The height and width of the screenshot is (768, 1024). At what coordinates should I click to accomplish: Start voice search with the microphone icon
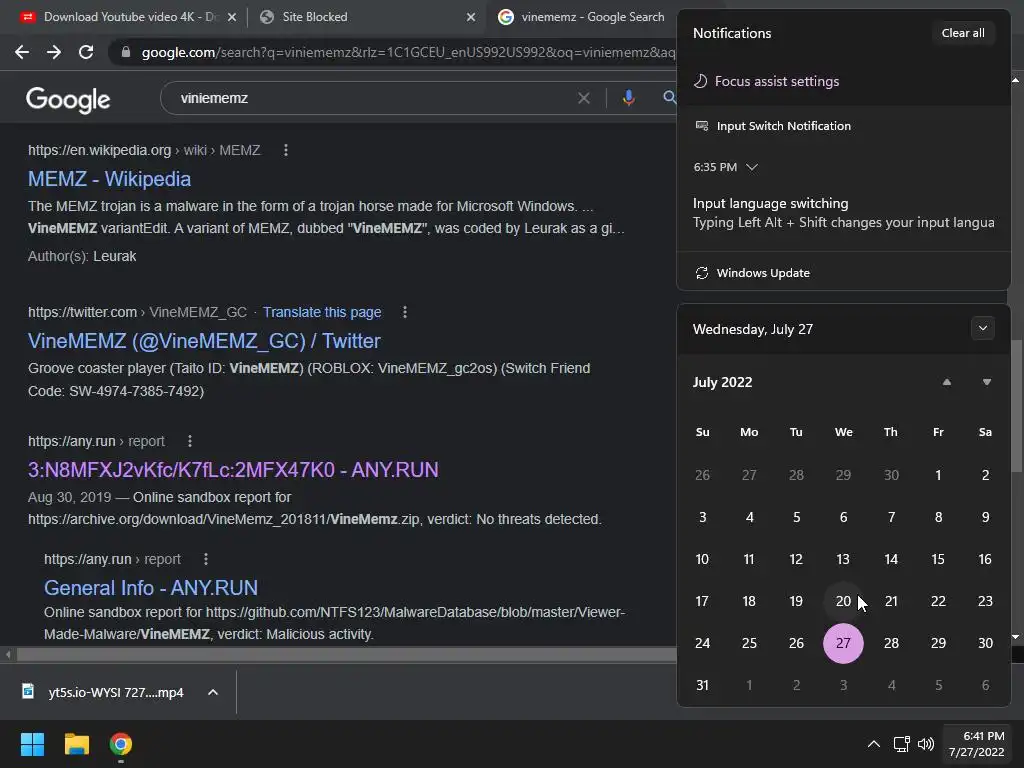[x=628, y=98]
